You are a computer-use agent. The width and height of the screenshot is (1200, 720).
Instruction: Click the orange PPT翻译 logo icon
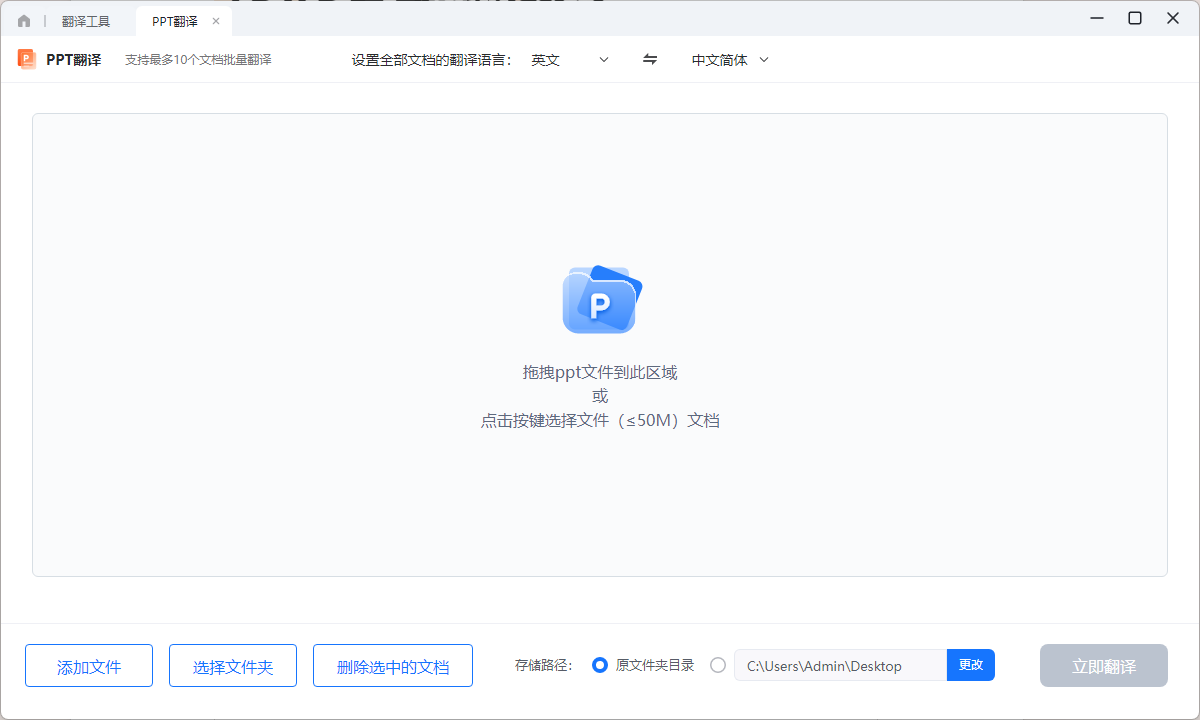[x=27, y=59]
